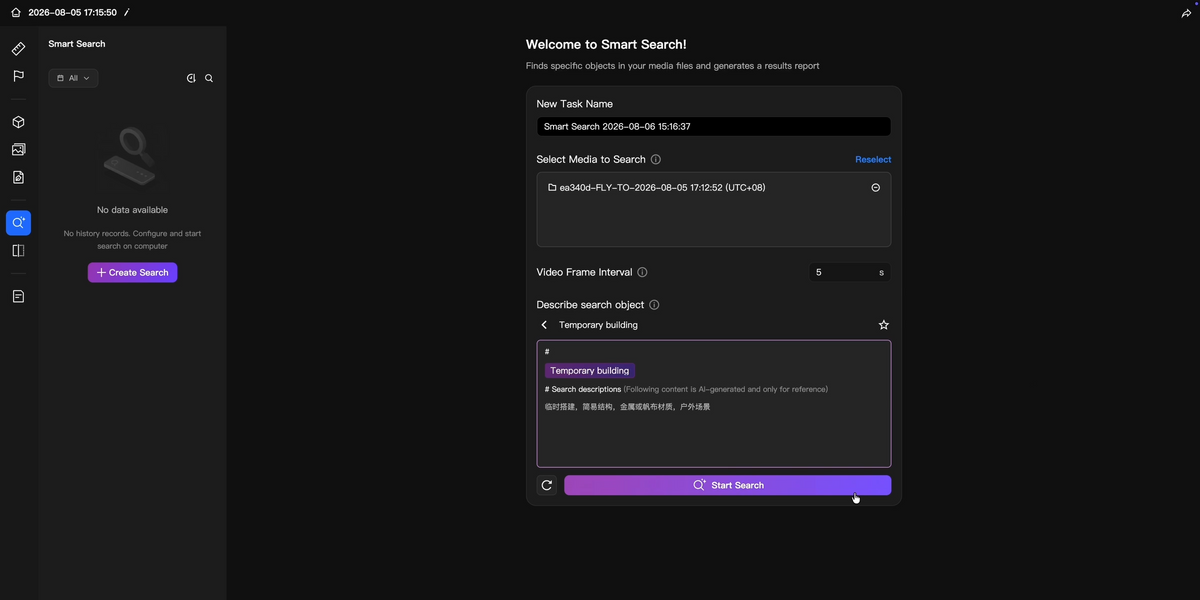
Task: Click the Welcome to Smart Search heading
Action: (606, 44)
